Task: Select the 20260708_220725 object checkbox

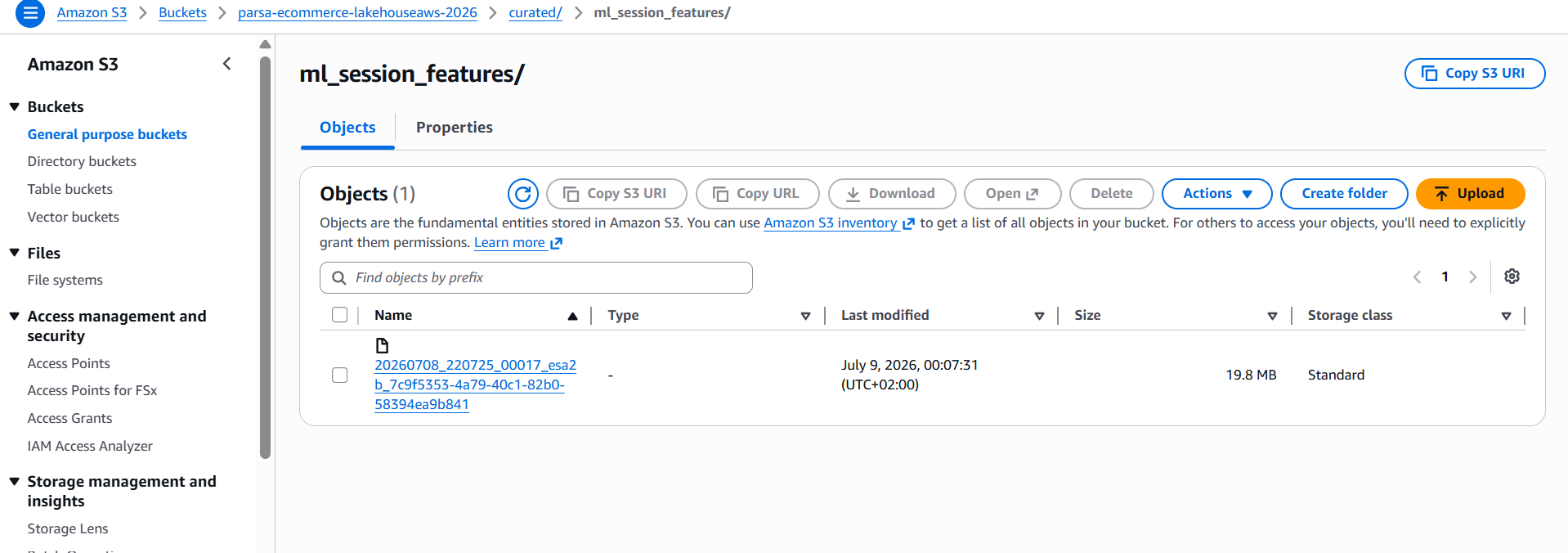Action: [340, 375]
